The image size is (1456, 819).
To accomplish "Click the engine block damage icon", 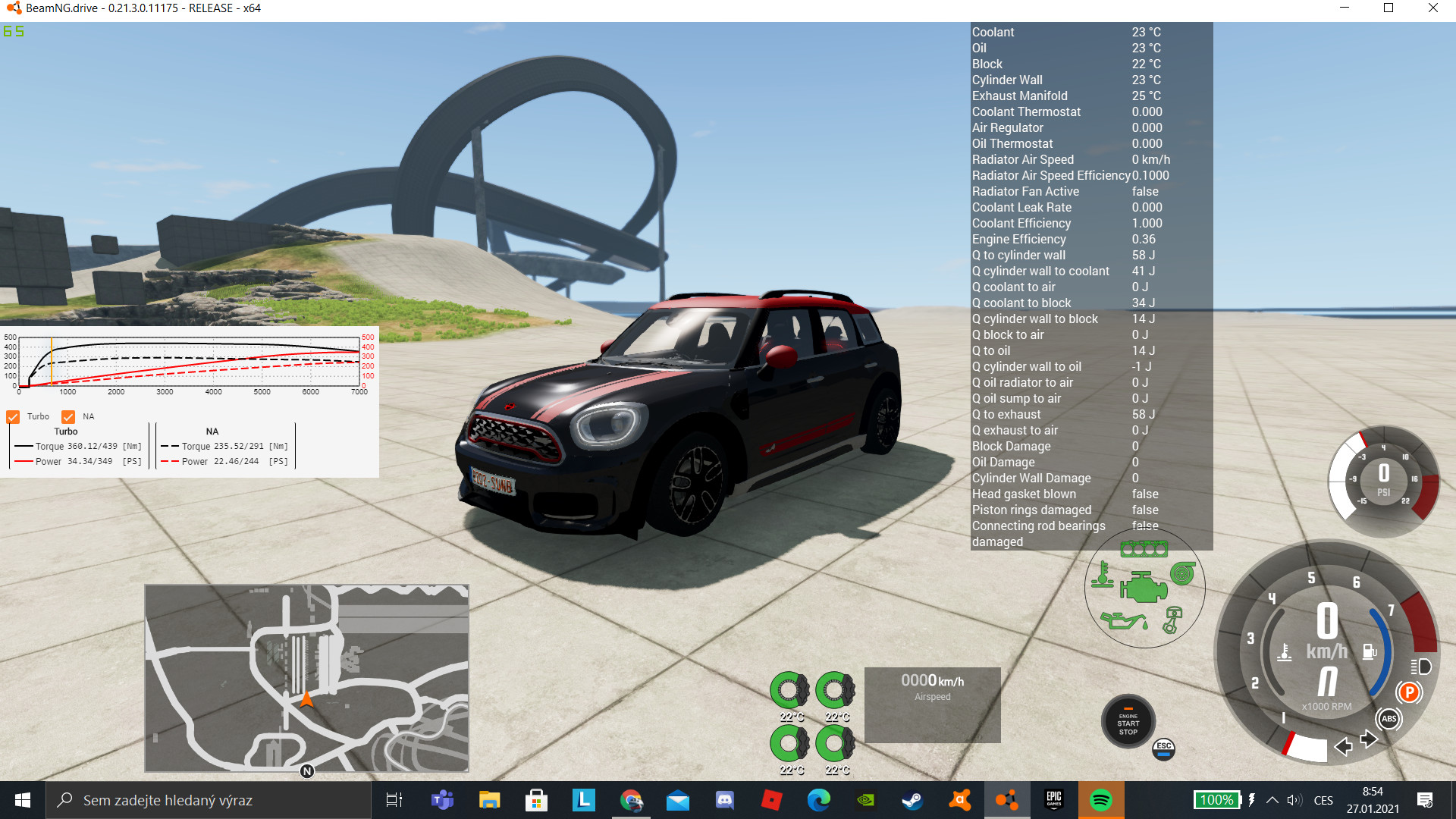I will pos(1144,588).
